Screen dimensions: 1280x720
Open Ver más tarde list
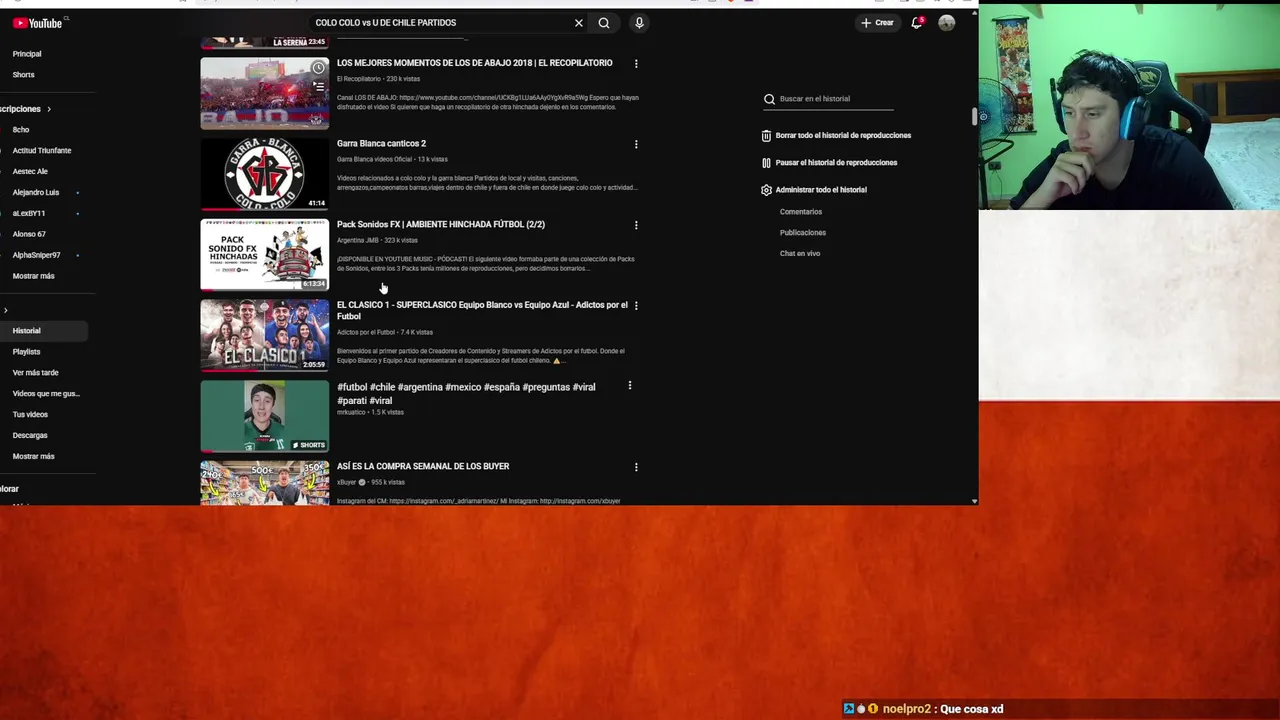[35, 373]
